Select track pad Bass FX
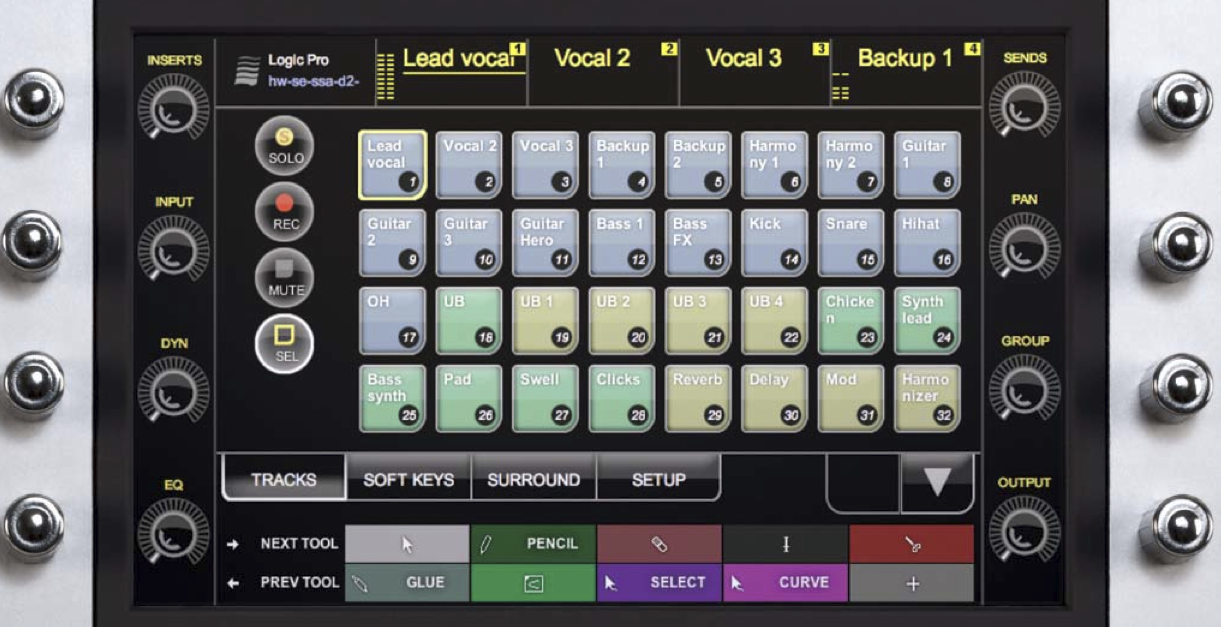 point(698,243)
